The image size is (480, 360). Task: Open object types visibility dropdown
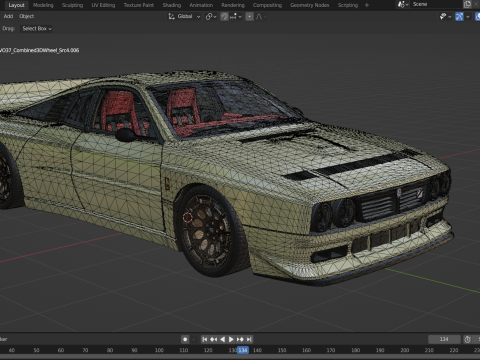tap(445, 16)
